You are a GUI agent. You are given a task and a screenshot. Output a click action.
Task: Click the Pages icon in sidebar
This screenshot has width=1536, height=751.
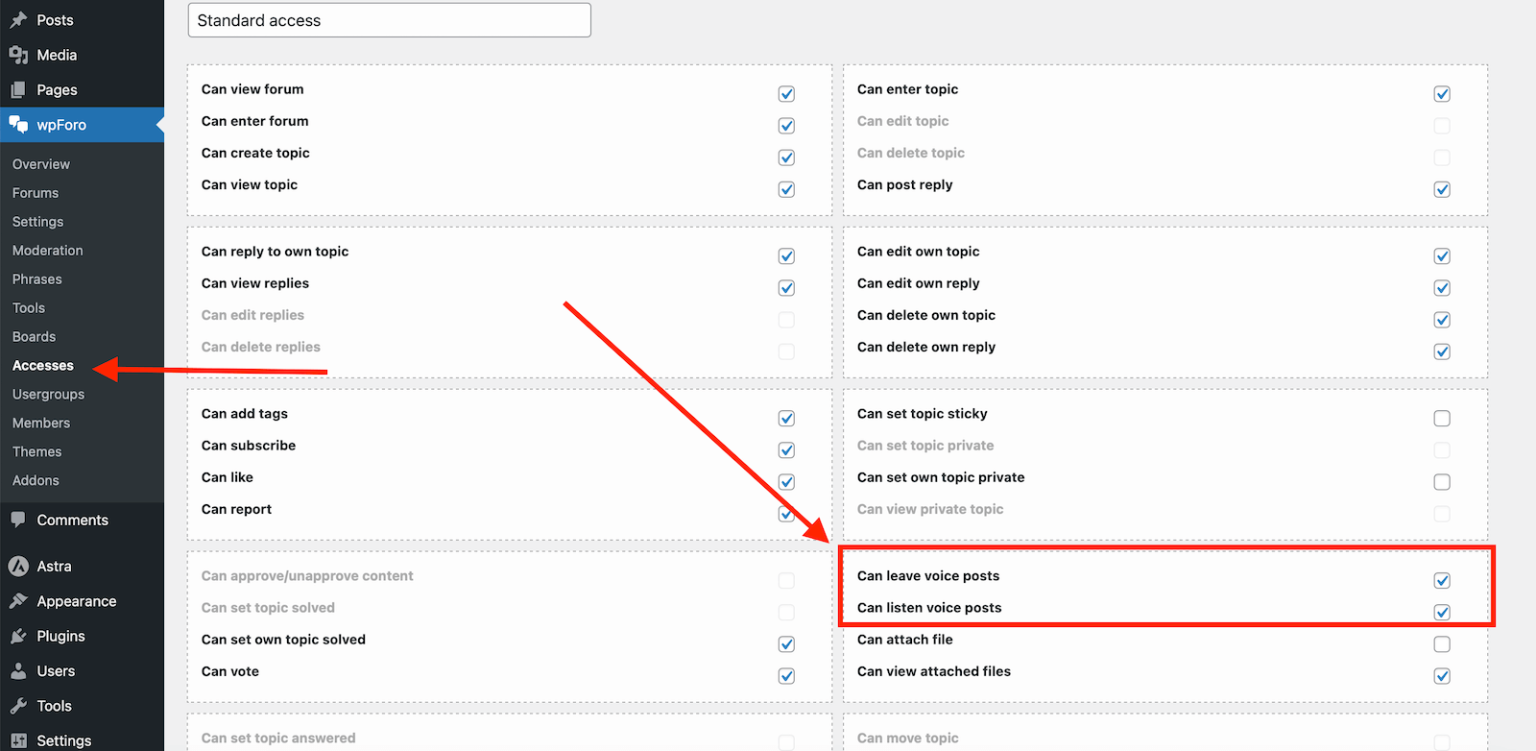click(18, 90)
